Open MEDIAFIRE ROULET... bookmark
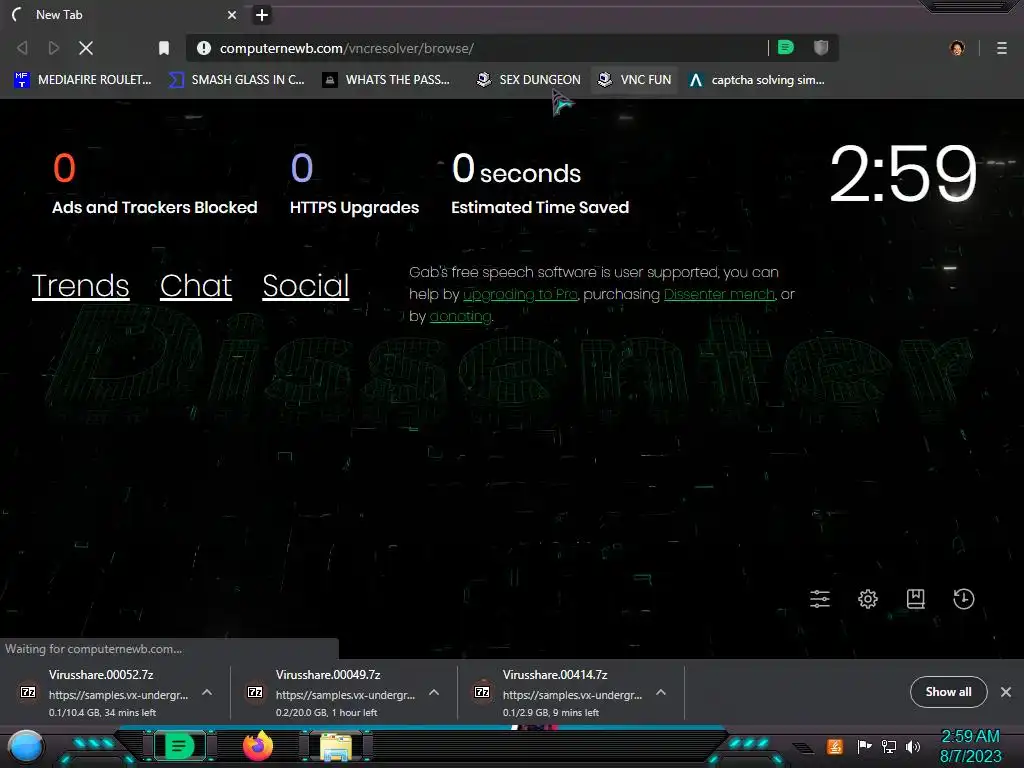This screenshot has width=1024, height=768. 83,80
